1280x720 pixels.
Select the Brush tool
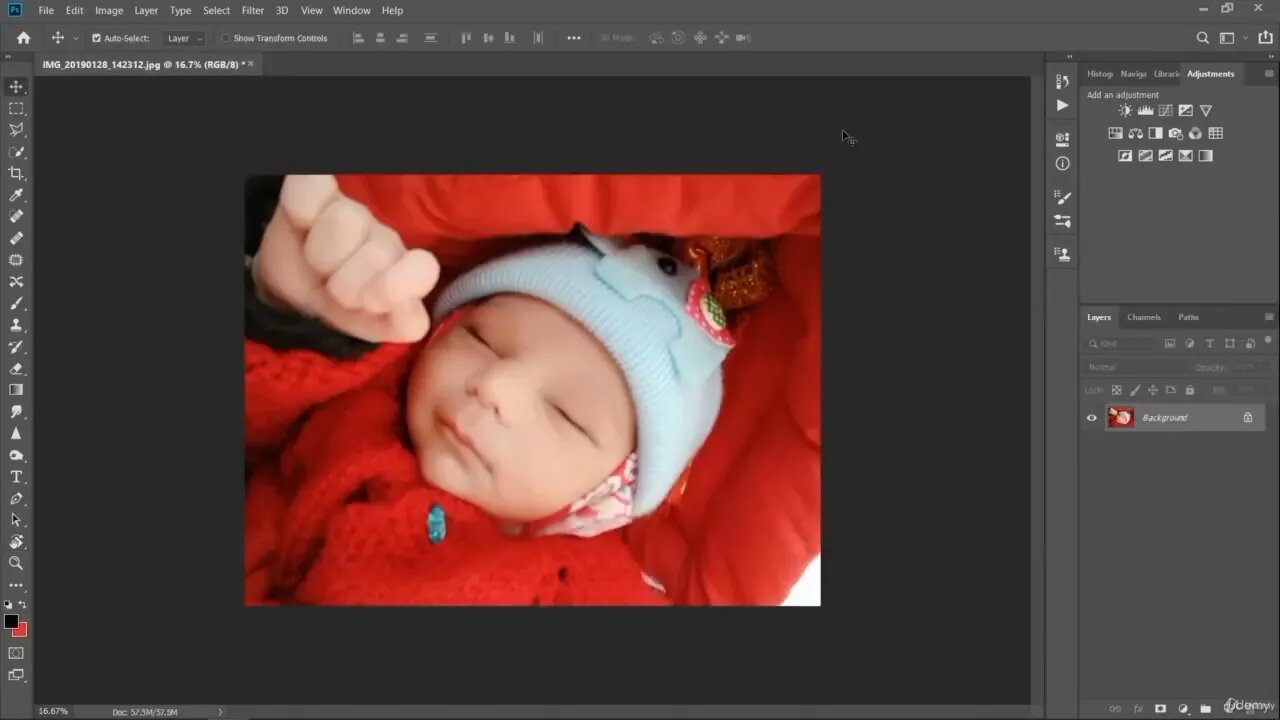tap(16, 303)
